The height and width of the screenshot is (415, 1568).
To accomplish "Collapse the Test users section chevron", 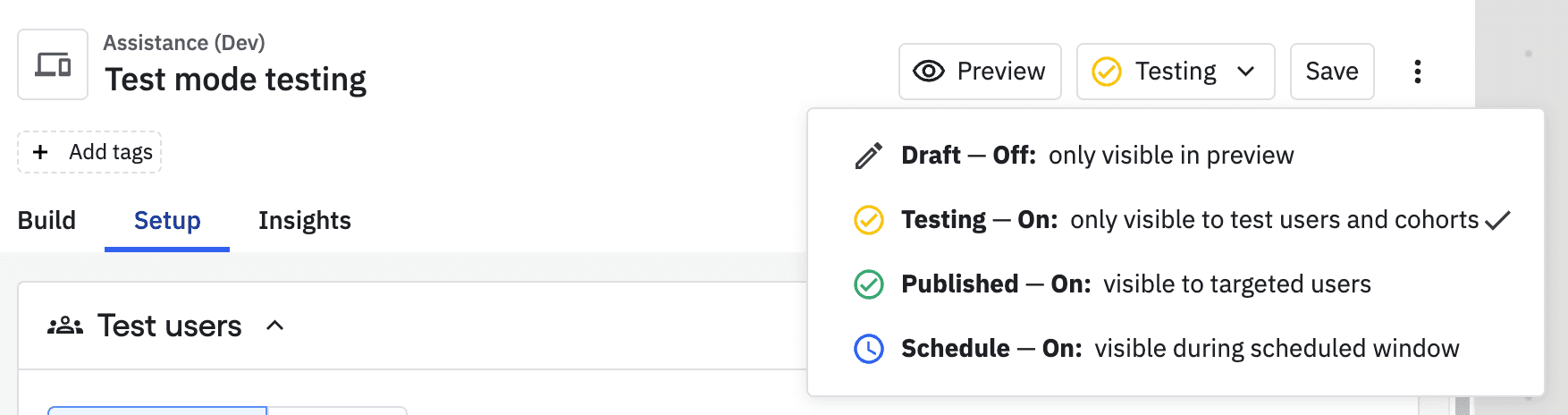I will 275,326.
